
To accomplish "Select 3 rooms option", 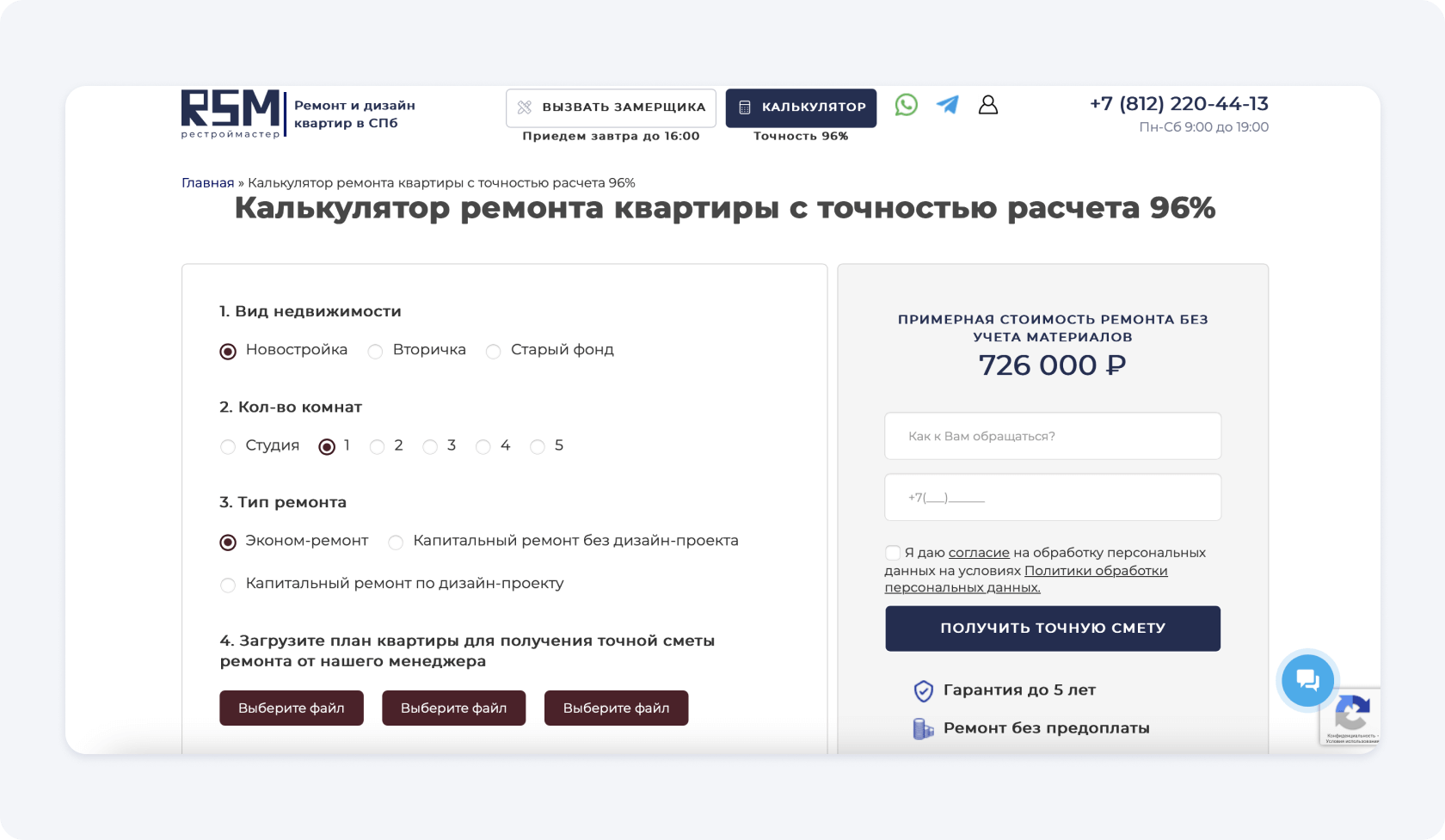I will tap(430, 447).
